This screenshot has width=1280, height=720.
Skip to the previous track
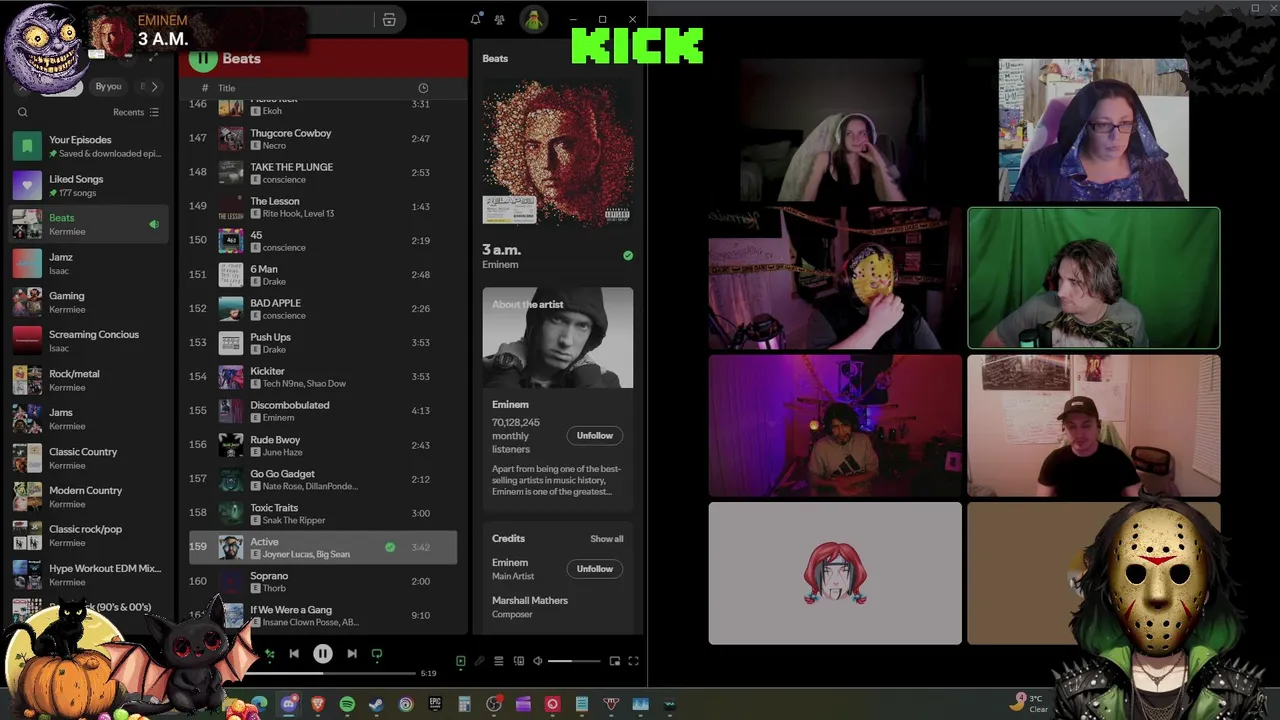(294, 654)
